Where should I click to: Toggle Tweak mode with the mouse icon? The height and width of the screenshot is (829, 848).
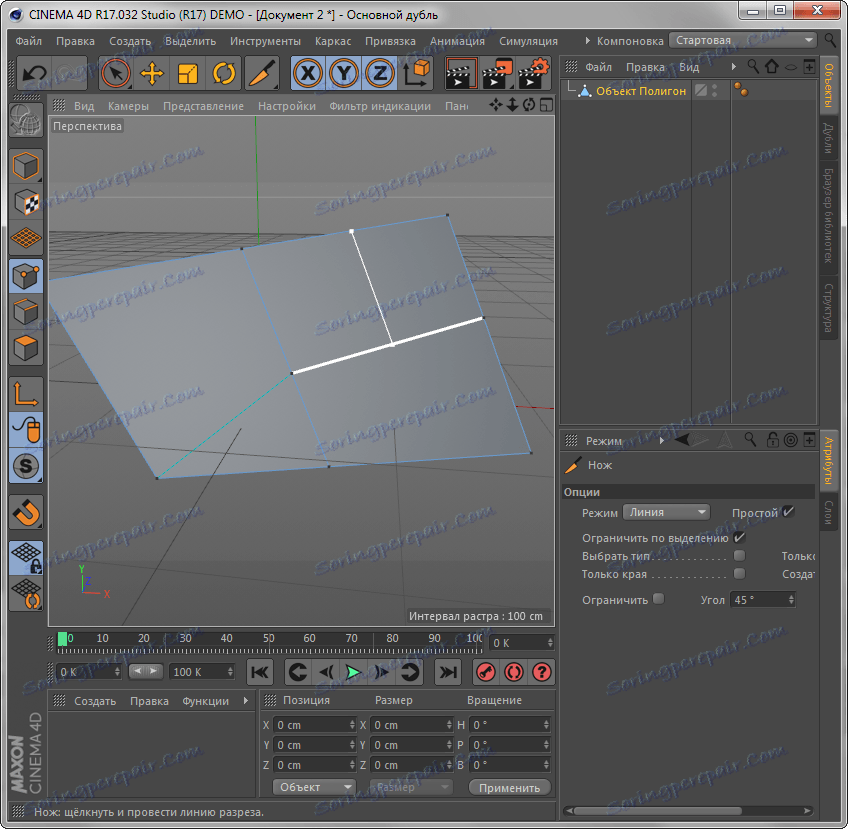pos(25,430)
